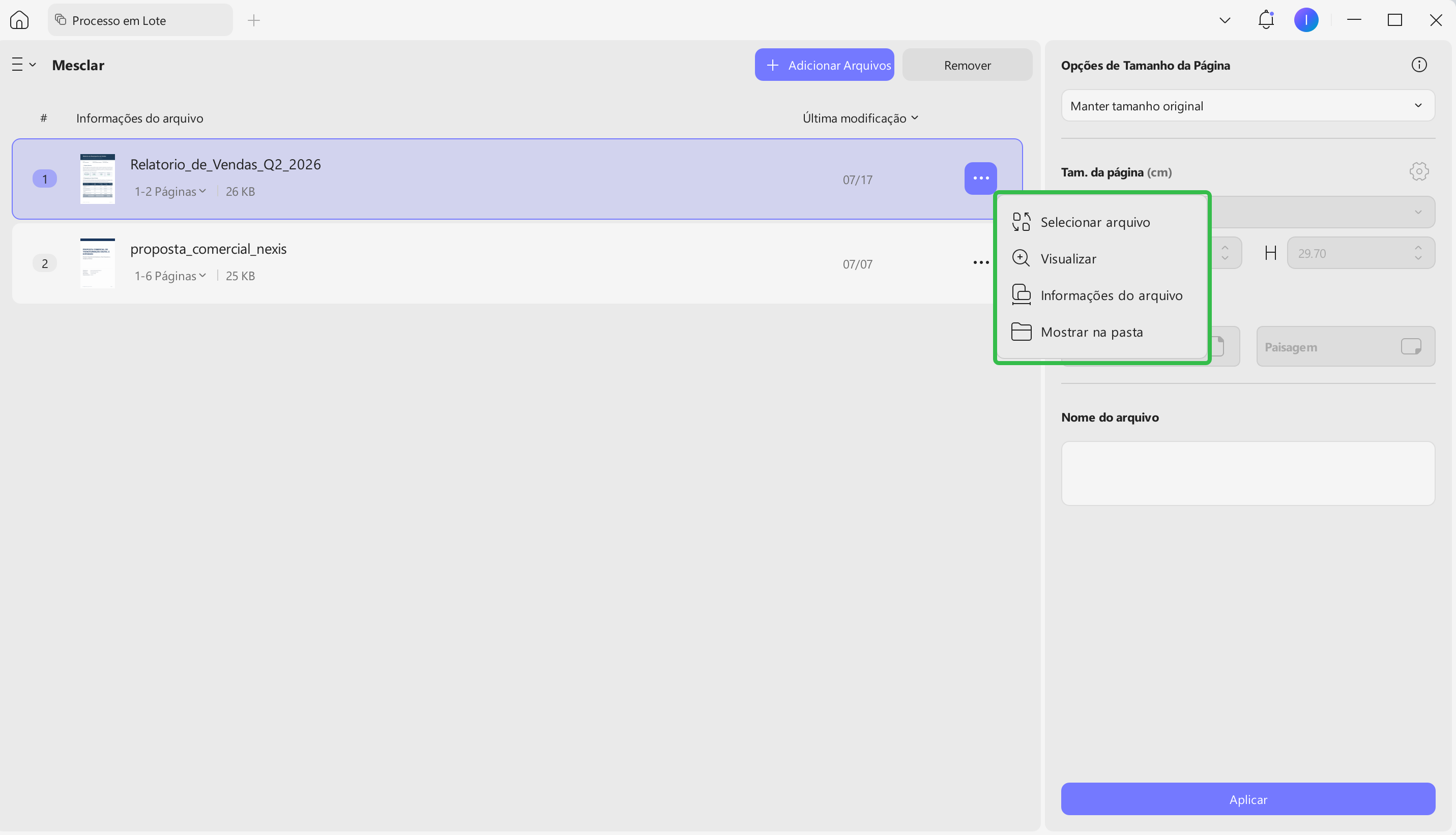
Task: Click the three-dots button for Relatorio_de_Vendas_Q2_2026
Action: pyautogui.click(x=980, y=178)
